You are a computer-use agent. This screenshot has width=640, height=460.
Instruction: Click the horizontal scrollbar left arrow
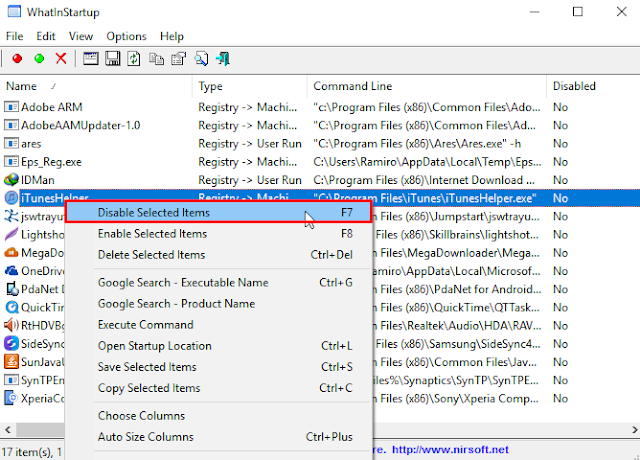click(x=7, y=430)
